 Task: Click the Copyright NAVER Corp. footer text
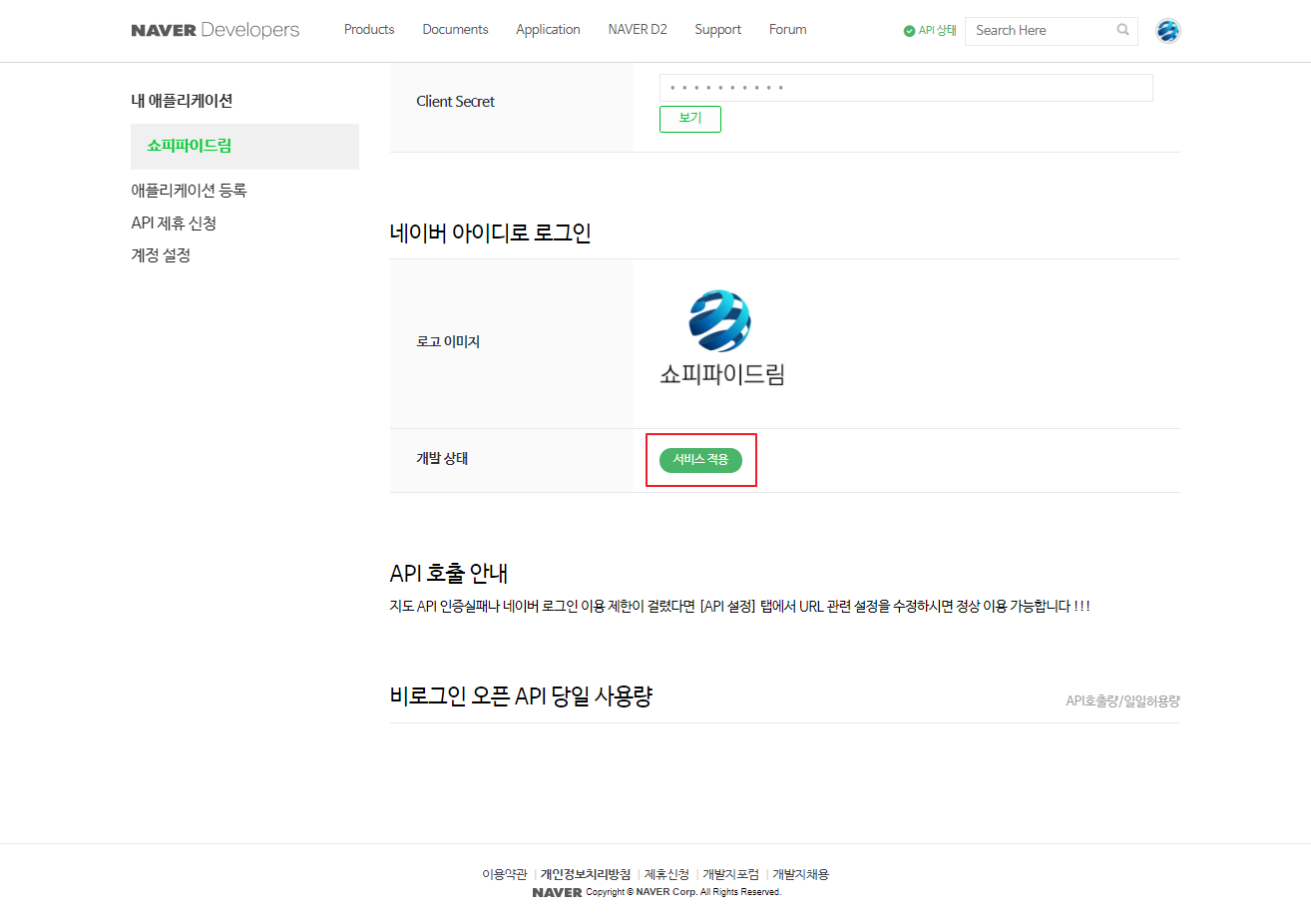pyautogui.click(x=683, y=892)
